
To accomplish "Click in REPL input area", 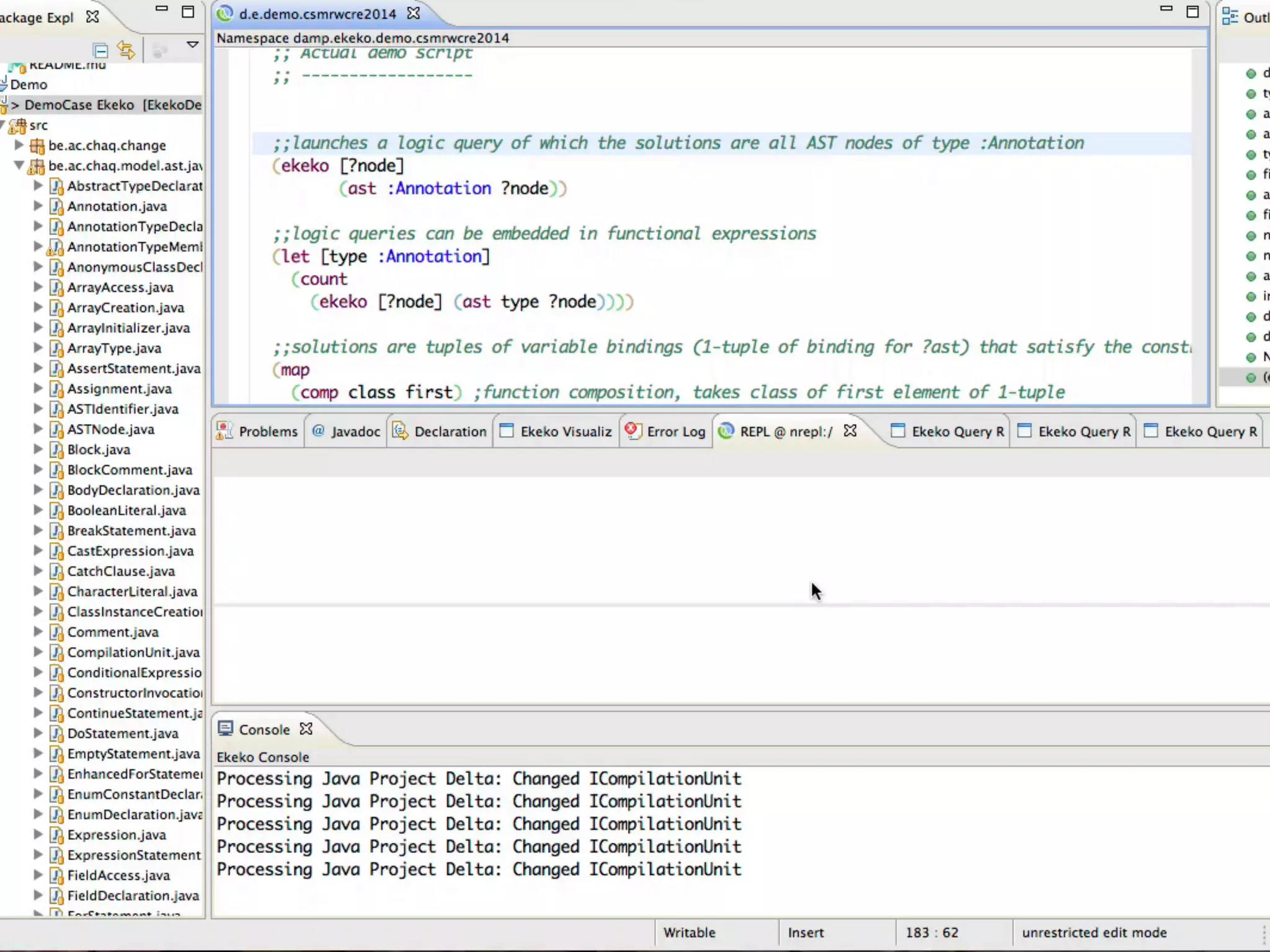I will point(738,654).
